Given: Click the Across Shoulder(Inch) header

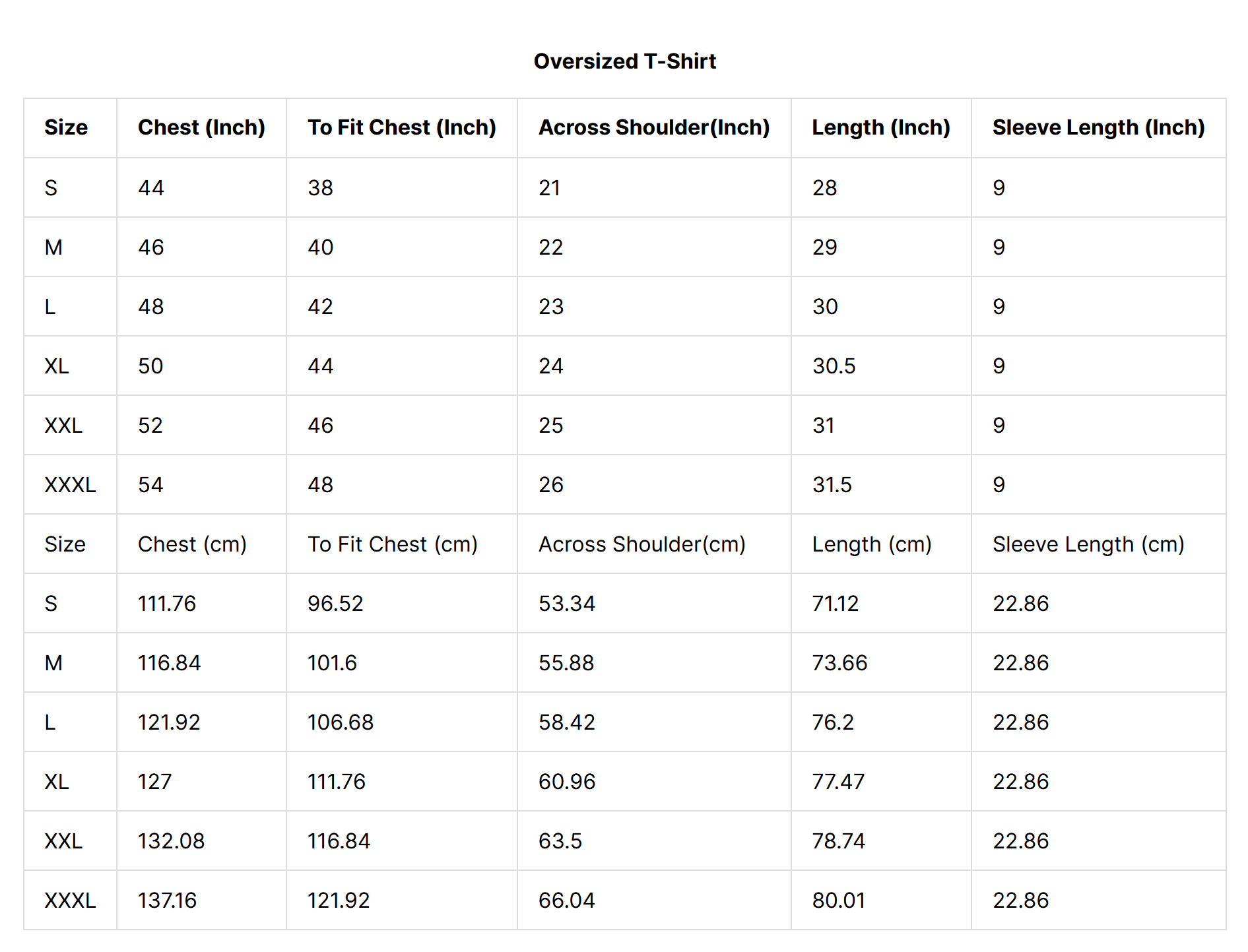Looking at the screenshot, I should 653,127.
